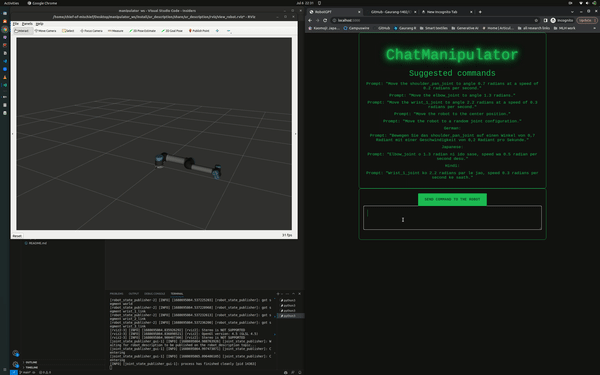Open the RViz toolbar minus dropdown
Screen dimensions: 600x375
click(x=229, y=31)
